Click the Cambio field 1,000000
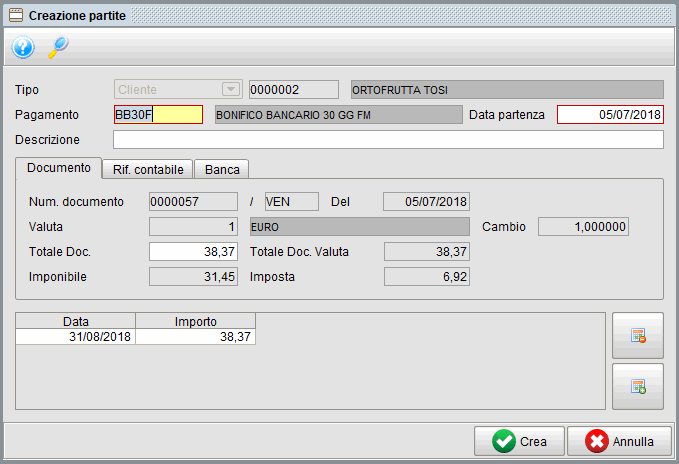Image resolution: width=679 pixels, height=464 pixels. (x=583, y=226)
